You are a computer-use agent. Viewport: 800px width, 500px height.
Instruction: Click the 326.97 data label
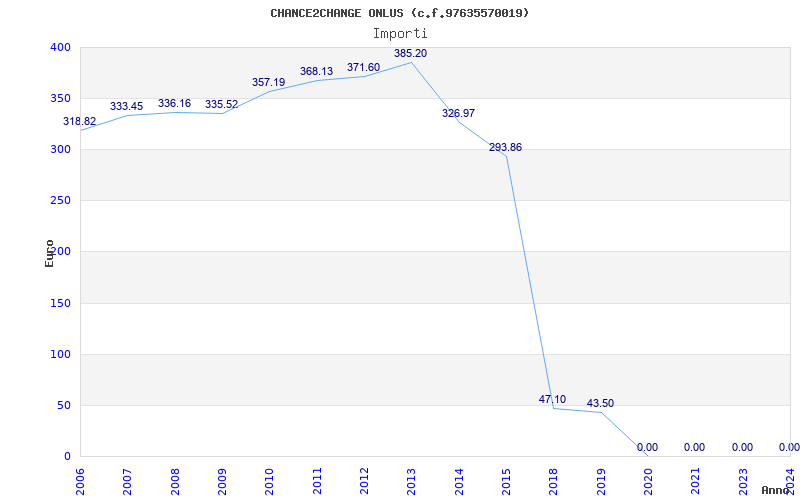click(458, 113)
